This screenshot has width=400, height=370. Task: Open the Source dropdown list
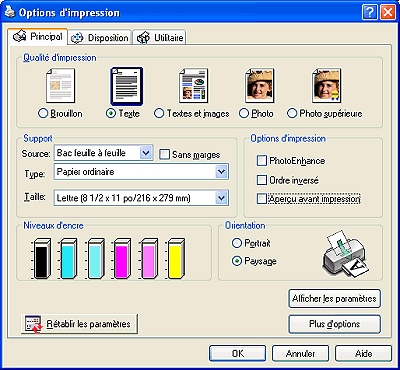point(103,153)
